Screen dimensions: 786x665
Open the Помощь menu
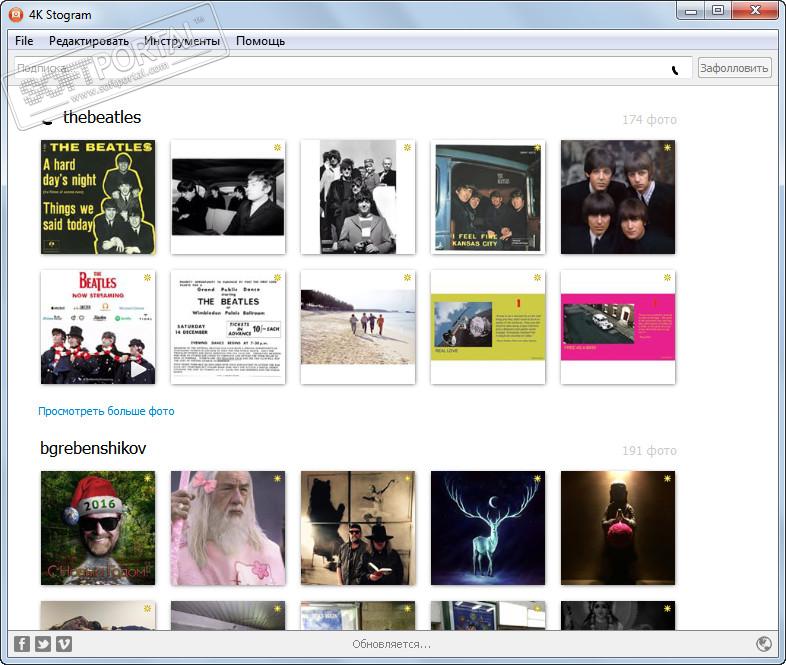(260, 41)
